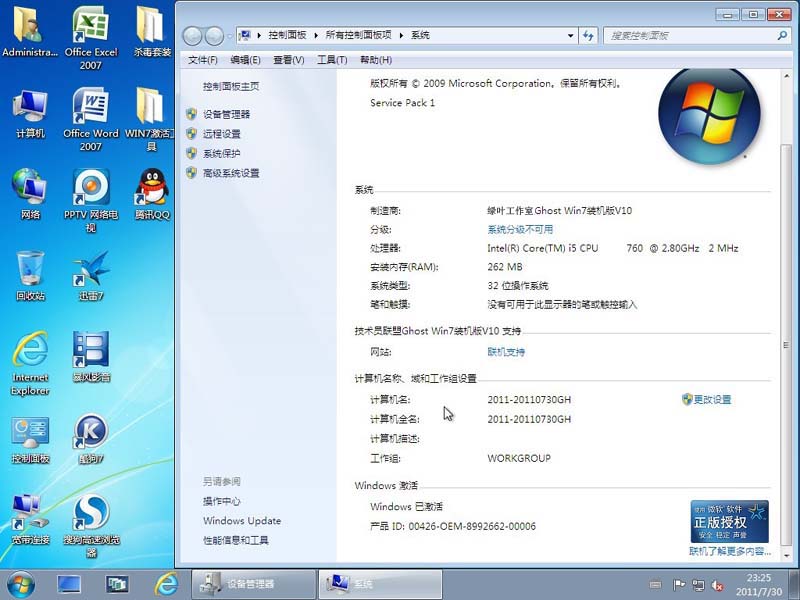This screenshot has height=600, width=800.
Task: Open 高级系统设置 from sidebar
Action: 231,173
